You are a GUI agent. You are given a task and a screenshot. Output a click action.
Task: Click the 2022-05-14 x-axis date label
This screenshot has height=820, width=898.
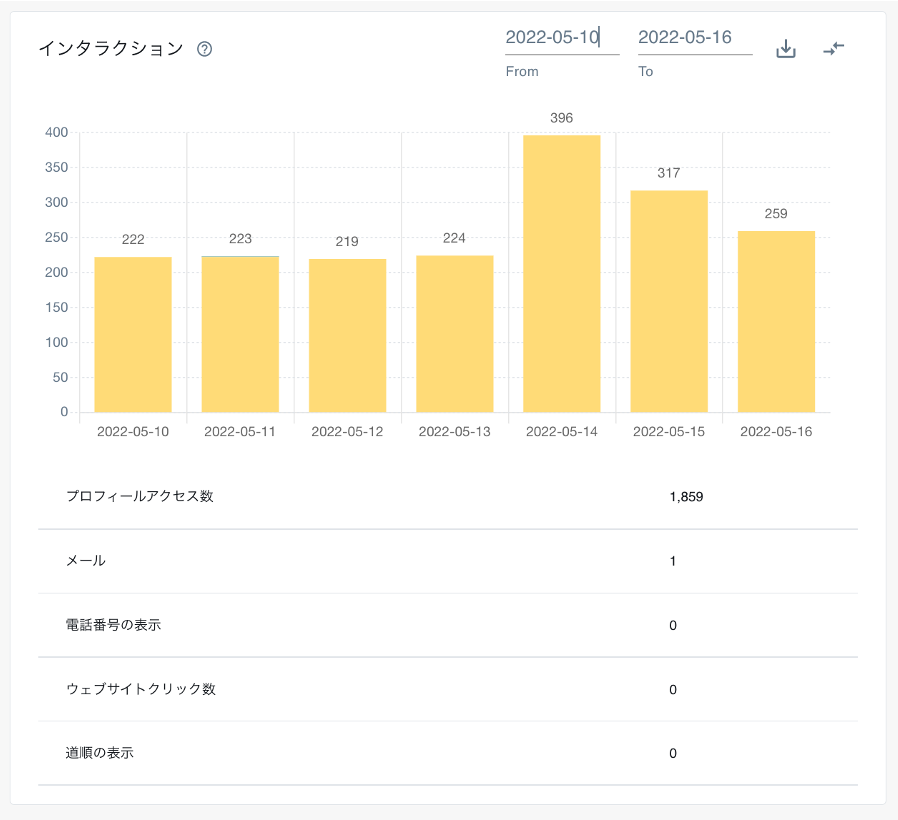(561, 432)
